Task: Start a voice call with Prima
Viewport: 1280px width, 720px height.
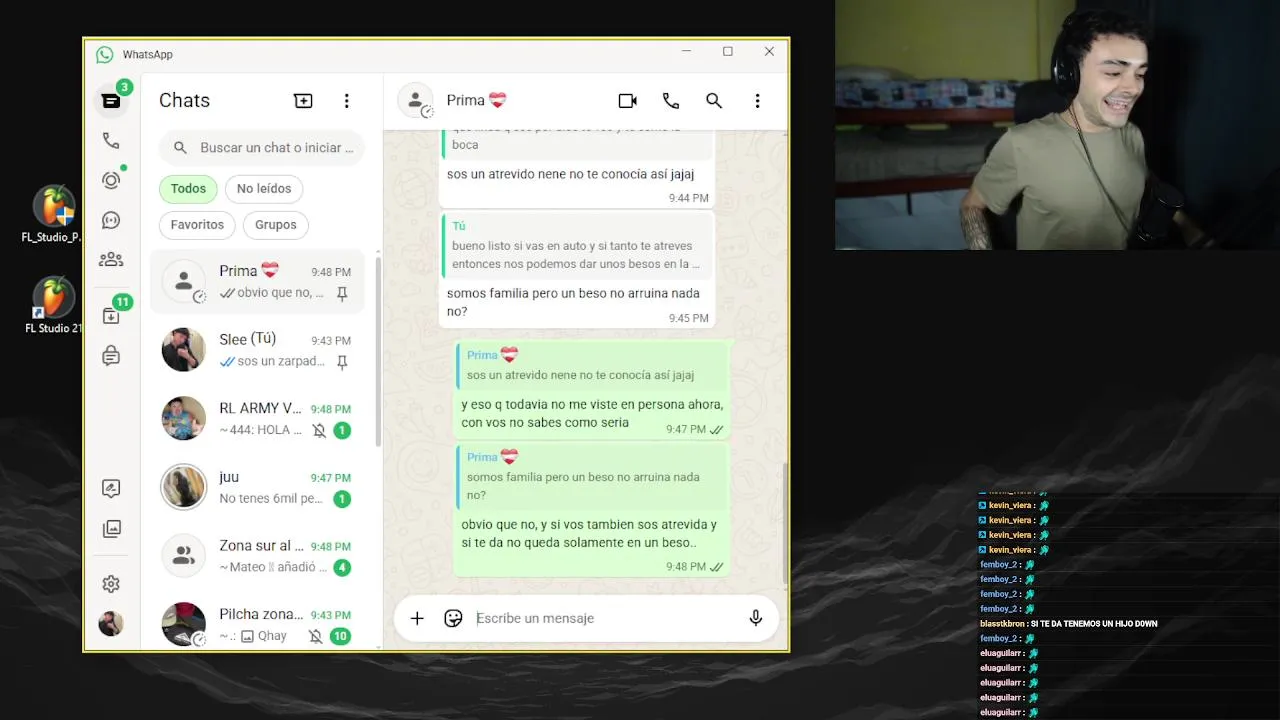Action: [x=671, y=101]
